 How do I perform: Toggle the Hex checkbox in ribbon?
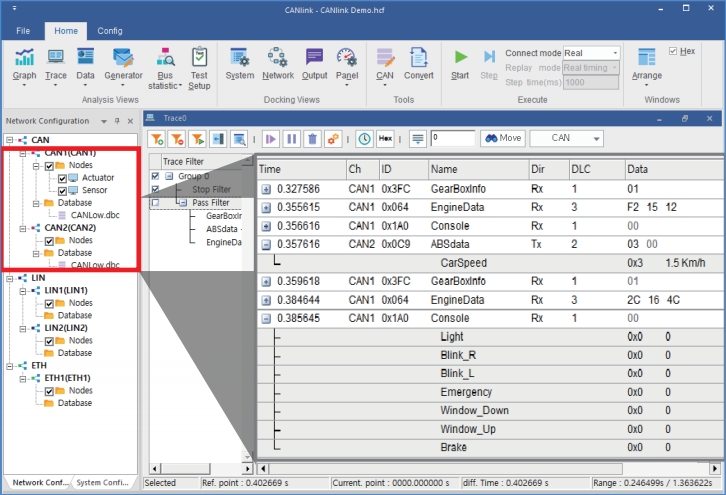673,51
